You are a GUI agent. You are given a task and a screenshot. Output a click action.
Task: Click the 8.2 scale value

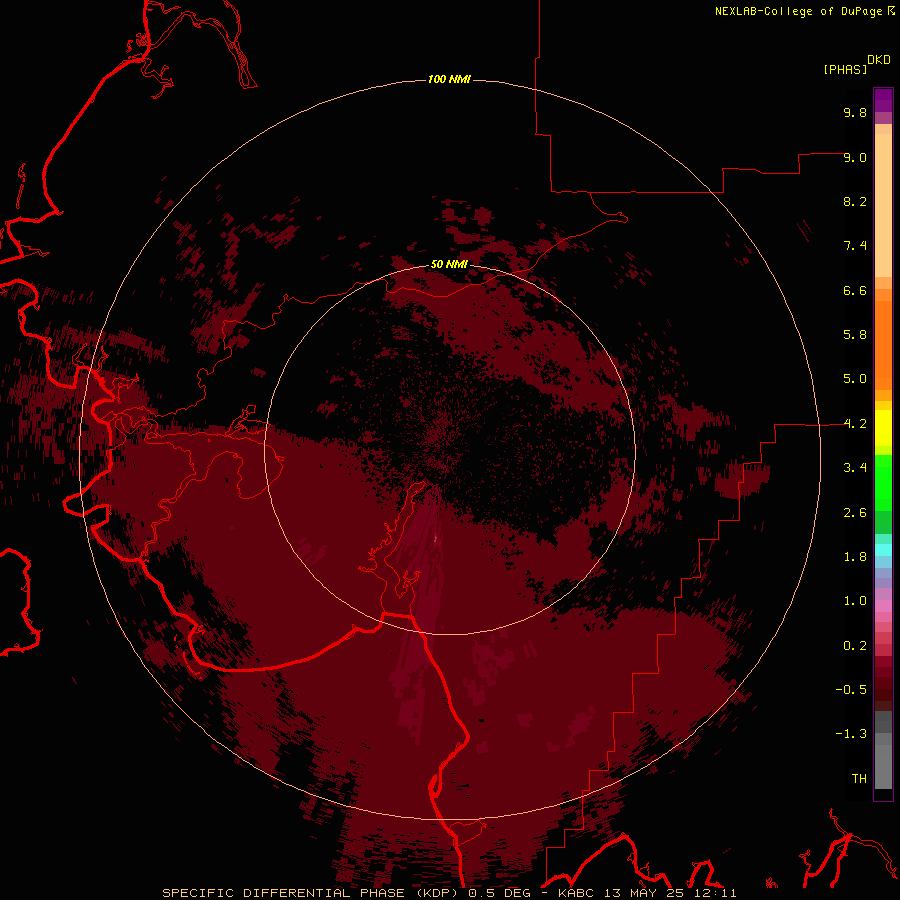pos(855,201)
